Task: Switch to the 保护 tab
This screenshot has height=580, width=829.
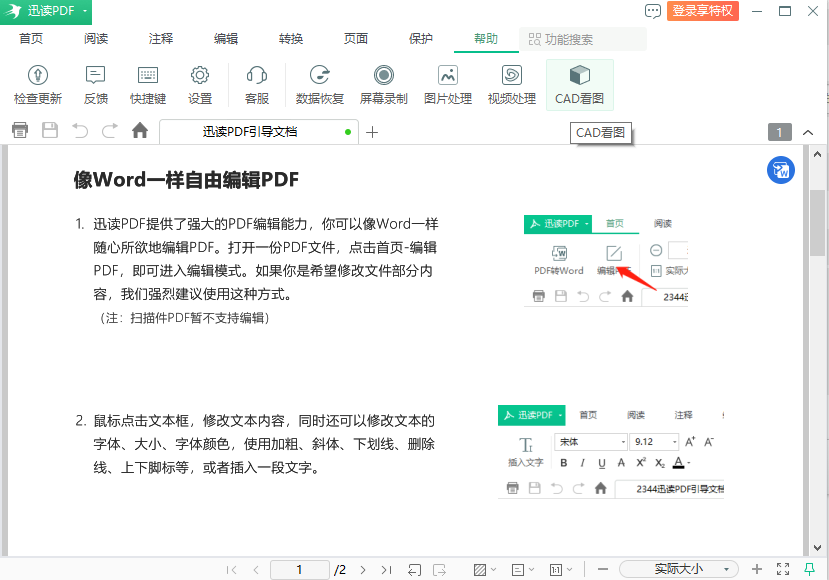Action: pos(421,39)
